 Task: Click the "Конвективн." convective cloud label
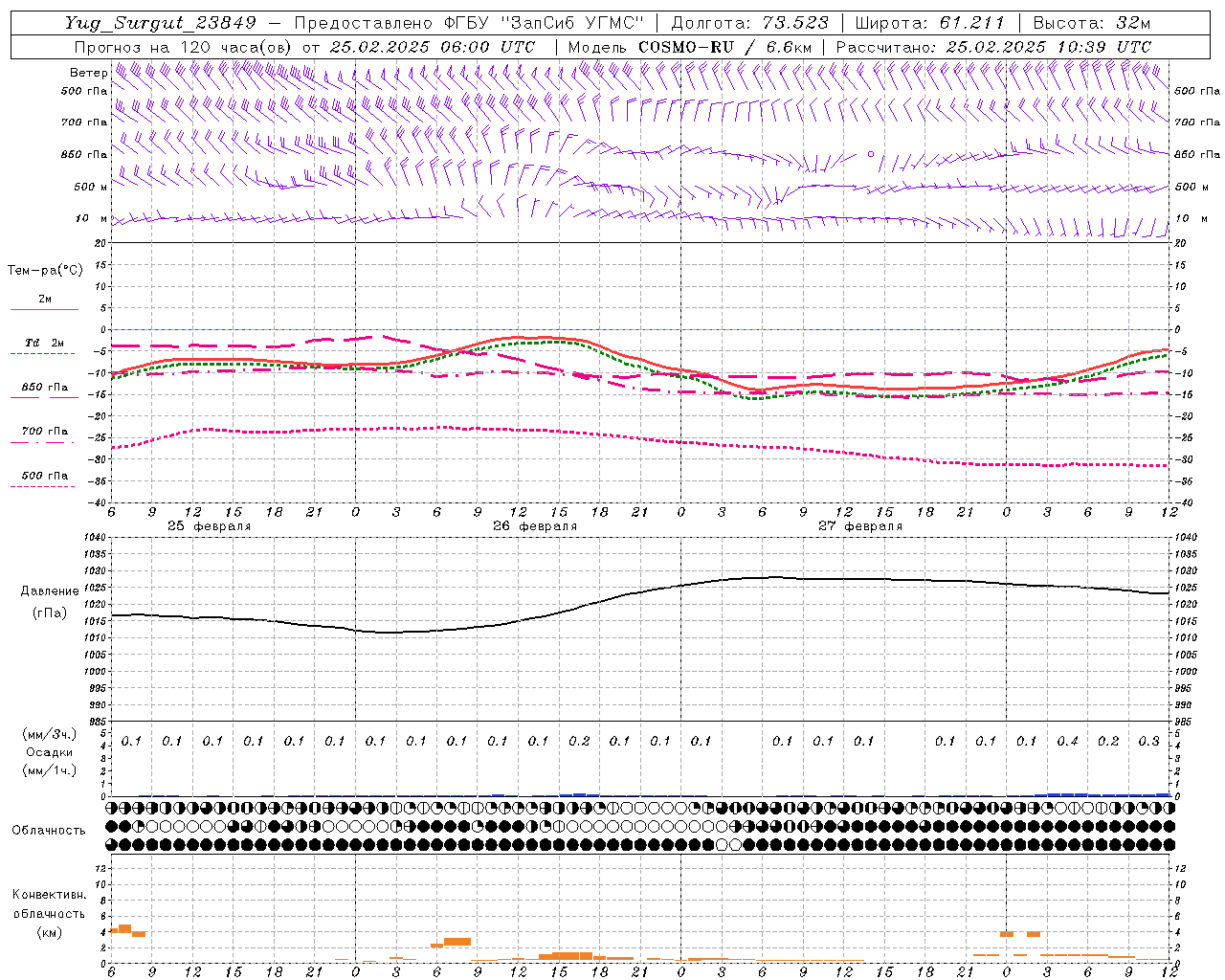pos(49,895)
